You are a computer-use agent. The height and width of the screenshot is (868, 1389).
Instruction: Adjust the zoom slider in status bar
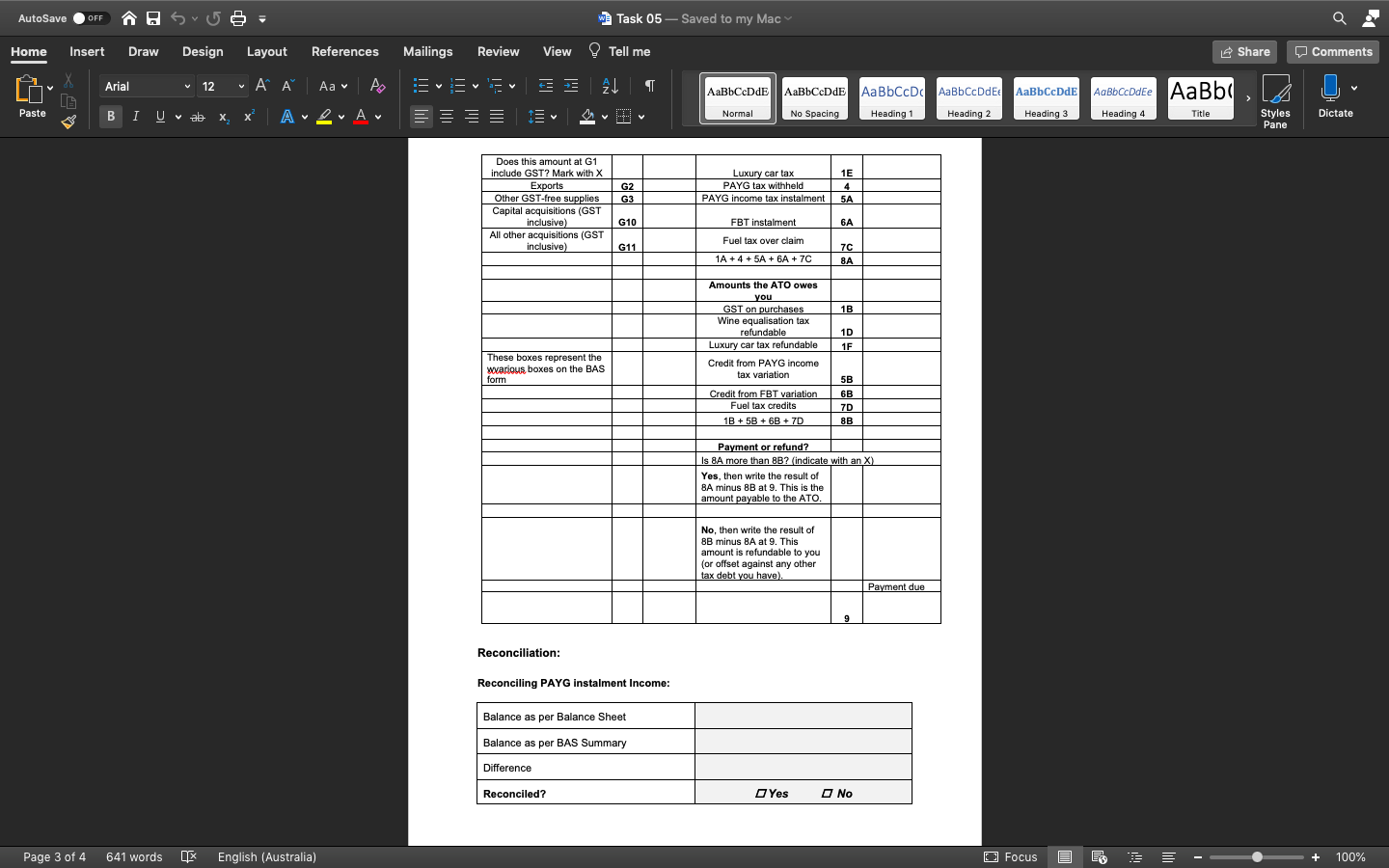tap(1257, 856)
